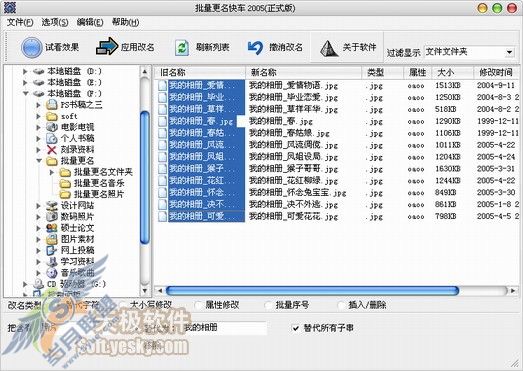Image resolution: width=523 pixels, height=371 pixels.
Task: Expand the 本地磁盘 (D:) tree node
Action: [25, 71]
